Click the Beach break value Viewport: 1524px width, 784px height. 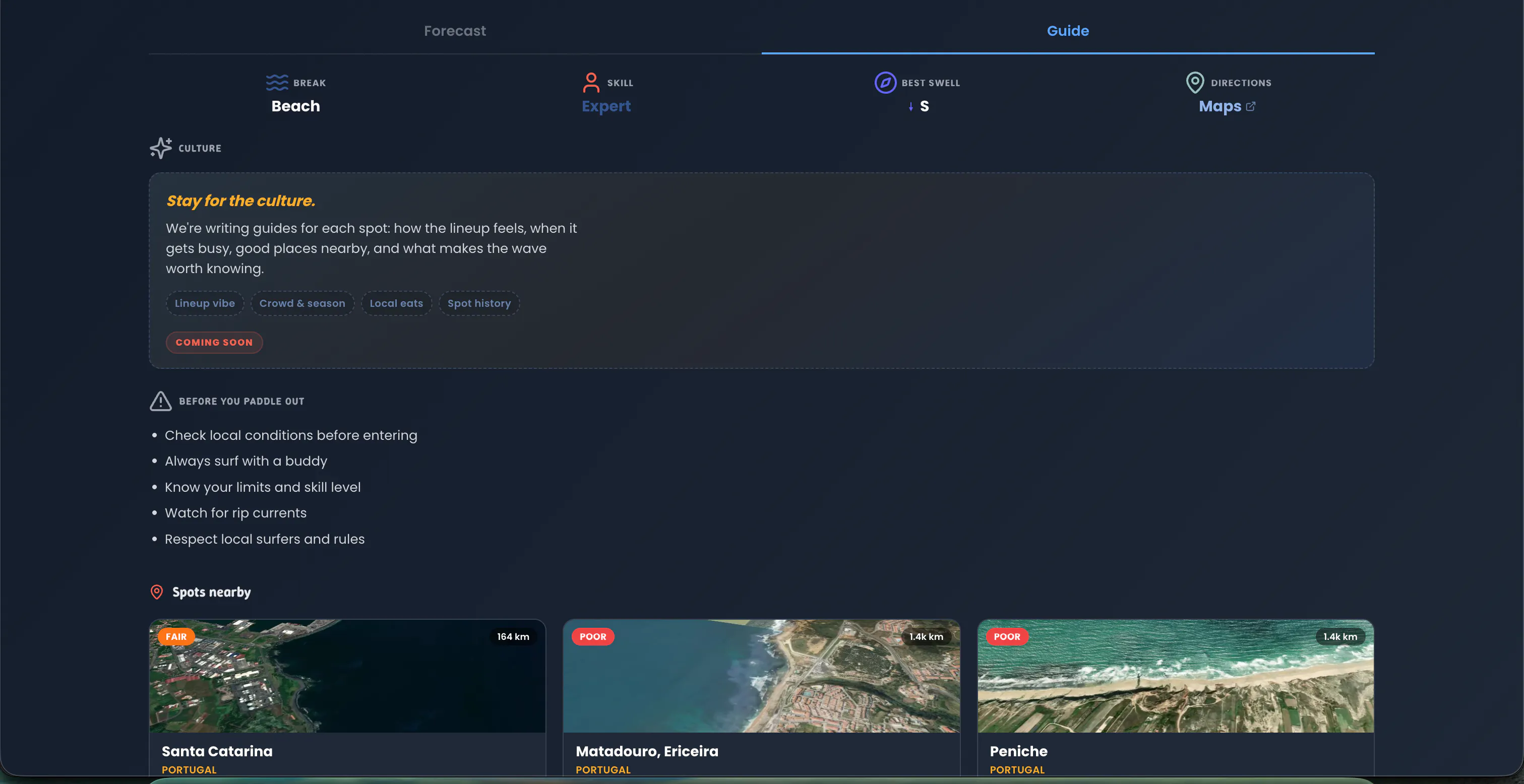(296, 106)
